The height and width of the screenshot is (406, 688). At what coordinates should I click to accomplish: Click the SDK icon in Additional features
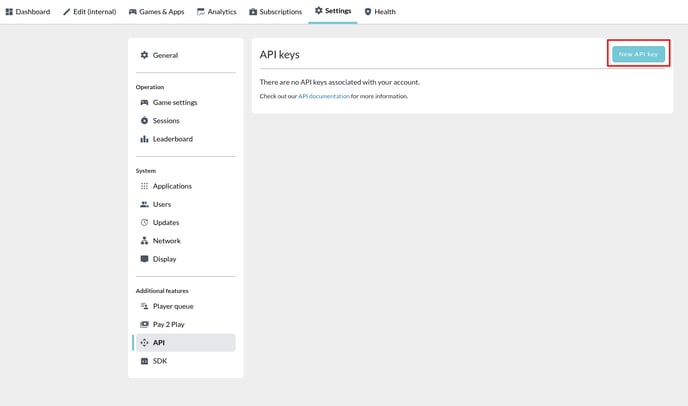pos(144,361)
